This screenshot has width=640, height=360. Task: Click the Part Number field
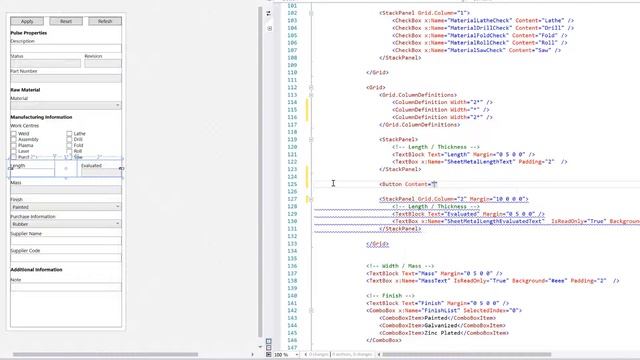tap(66, 78)
